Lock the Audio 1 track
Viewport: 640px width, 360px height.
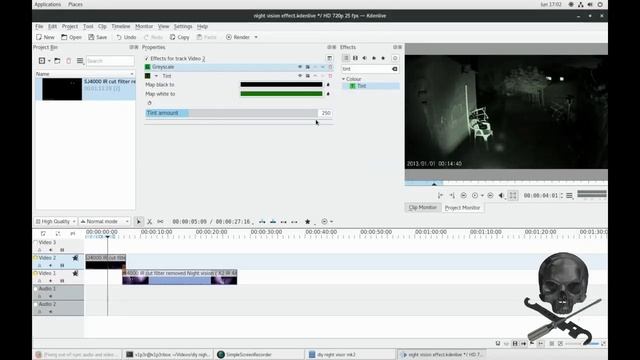click(40, 296)
